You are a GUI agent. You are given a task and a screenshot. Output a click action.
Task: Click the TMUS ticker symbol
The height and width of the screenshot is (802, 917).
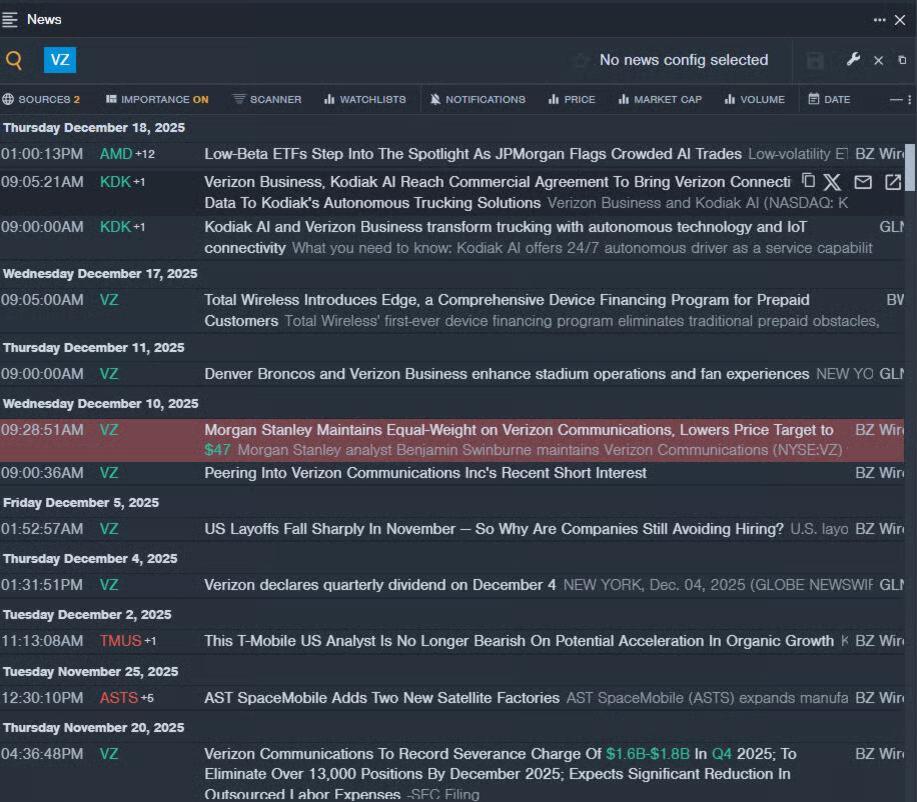[120, 641]
